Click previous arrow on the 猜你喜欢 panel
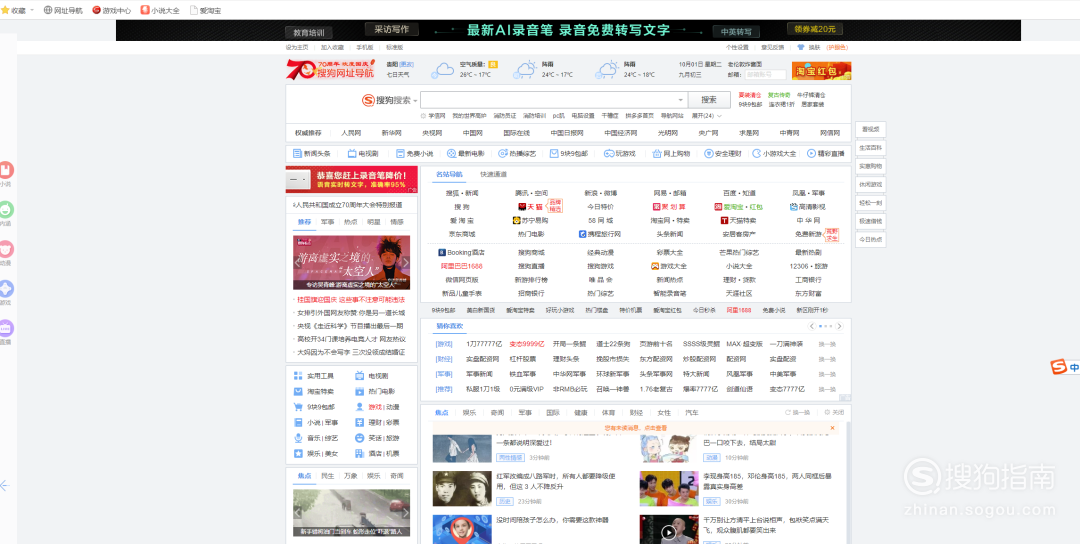The image size is (1080, 544). click(x=813, y=326)
